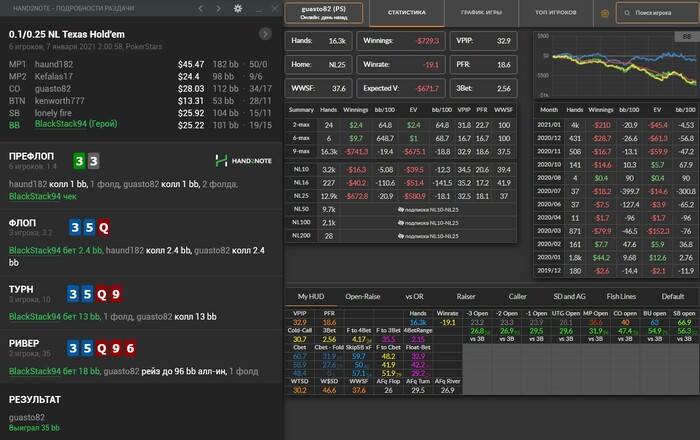Click the 6 card on the river
The height and width of the screenshot is (440, 700).
click(x=130, y=348)
